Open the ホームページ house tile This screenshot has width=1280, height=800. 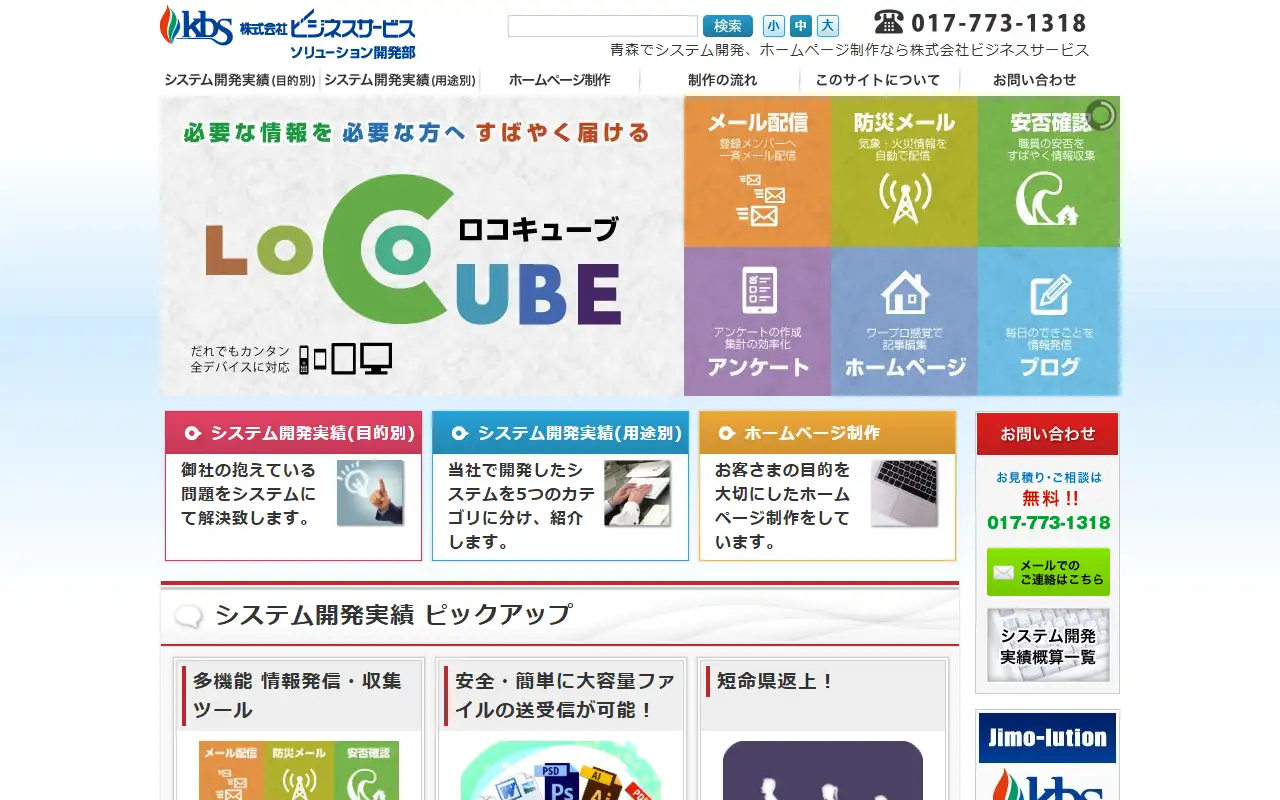(904, 321)
